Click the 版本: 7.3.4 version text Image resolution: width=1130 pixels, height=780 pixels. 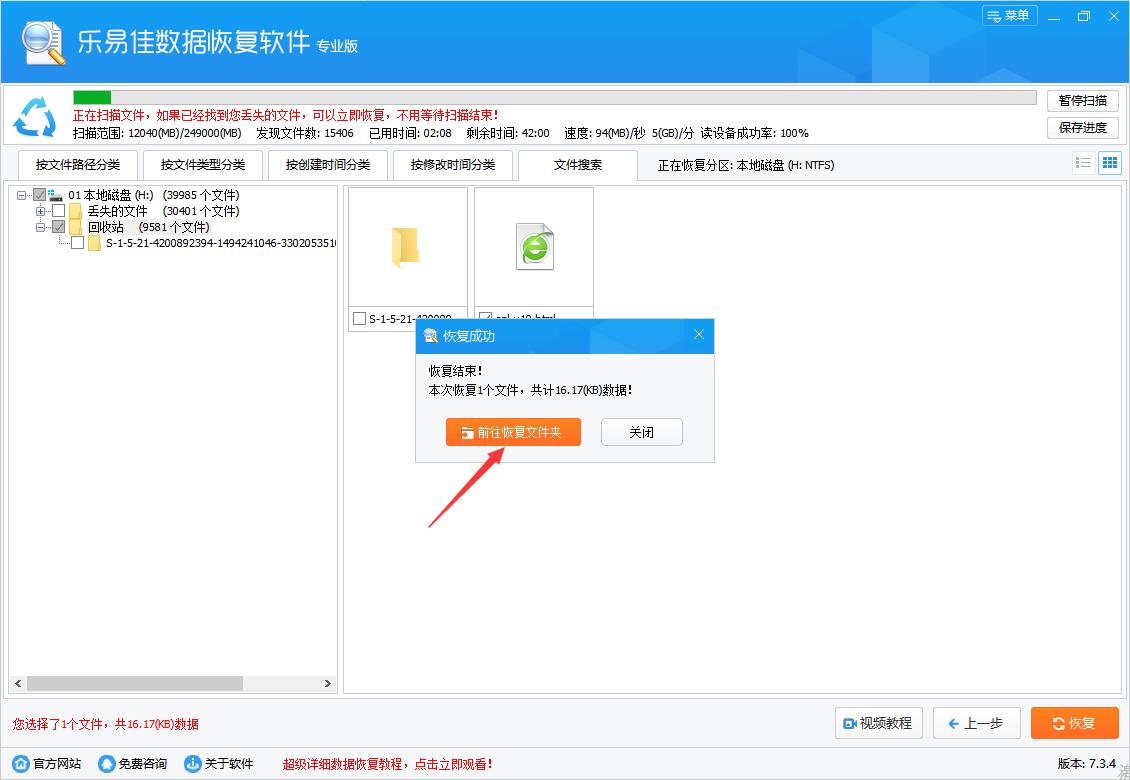(1087, 763)
